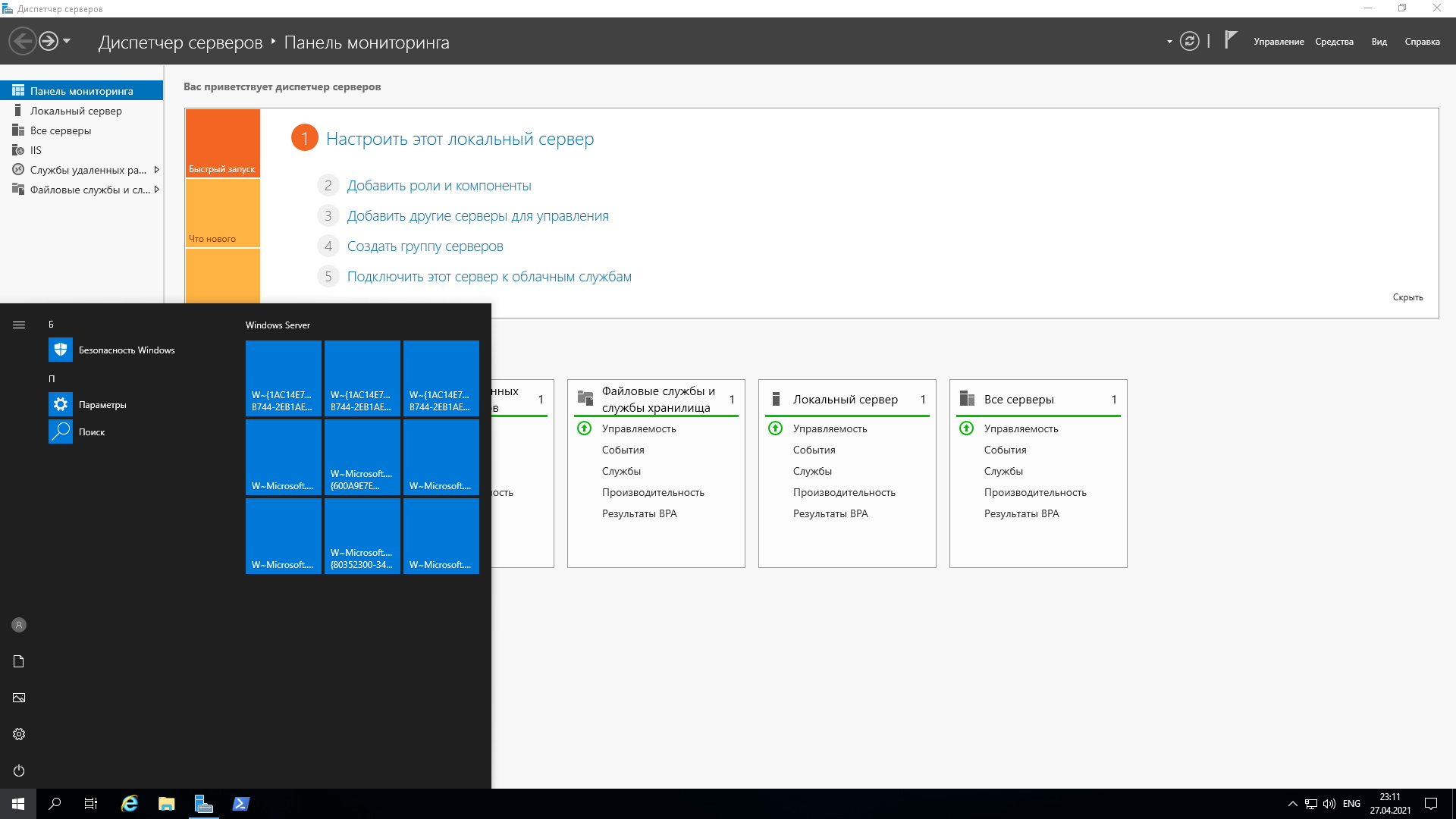1456x819 pixels.
Task: Open the Справка menu
Action: 1422,42
